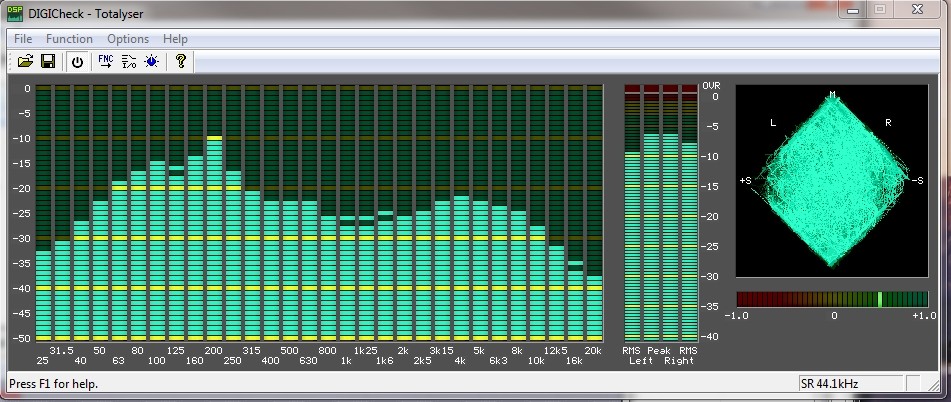The height and width of the screenshot is (402, 951).
Task: Click the yellow question mark help icon
Action: coord(181,62)
